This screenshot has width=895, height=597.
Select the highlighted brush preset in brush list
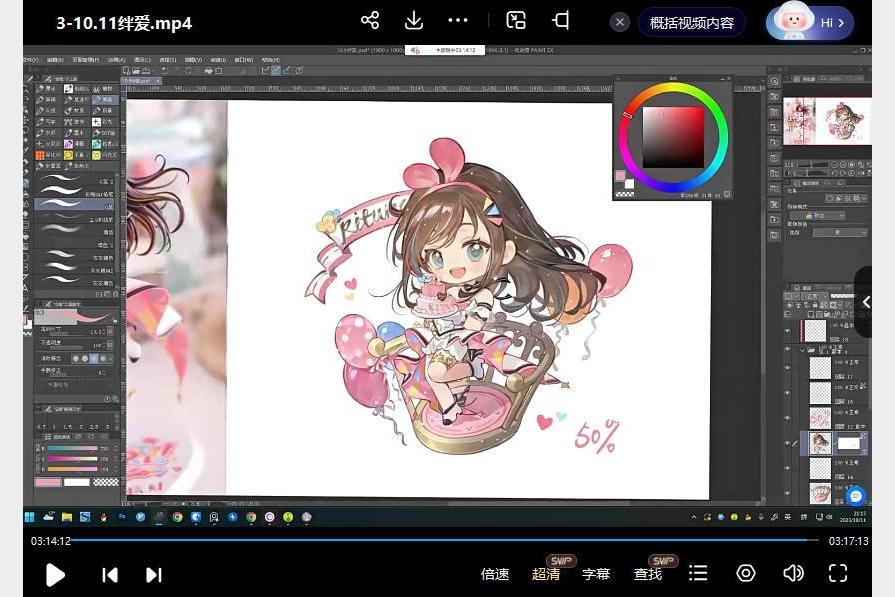coord(75,204)
